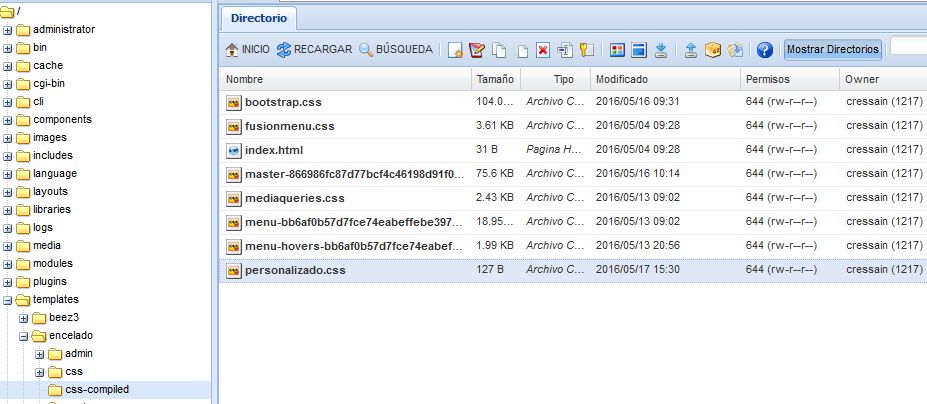This screenshot has width=927, height=404.
Task: Open the images folder in tree
Action: coord(50,138)
